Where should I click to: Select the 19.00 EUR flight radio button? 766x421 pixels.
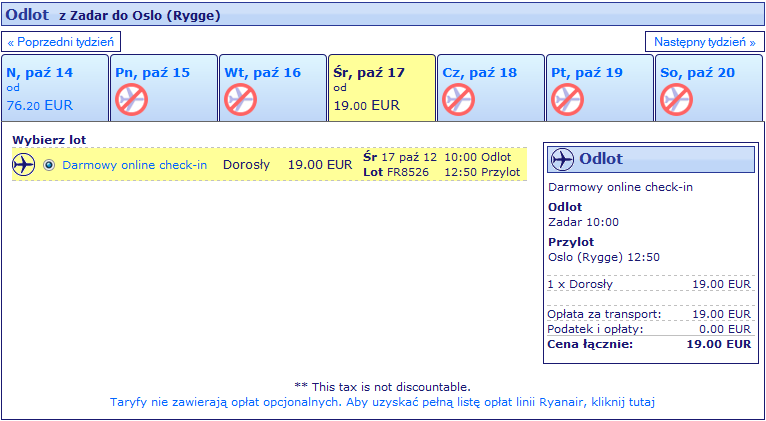pos(49,165)
